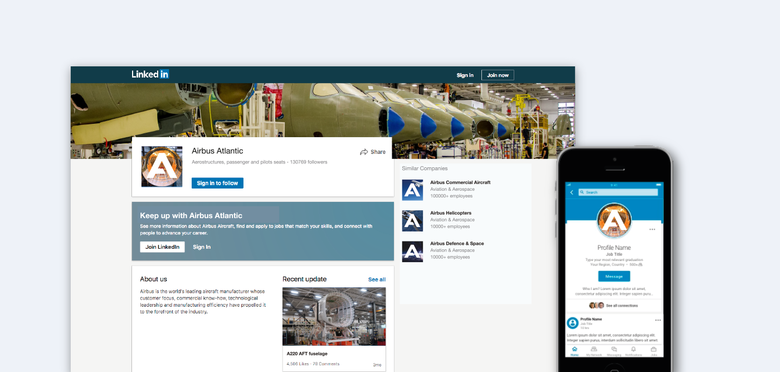Click the Share arrow icon
The image size is (780, 372).
click(364, 152)
